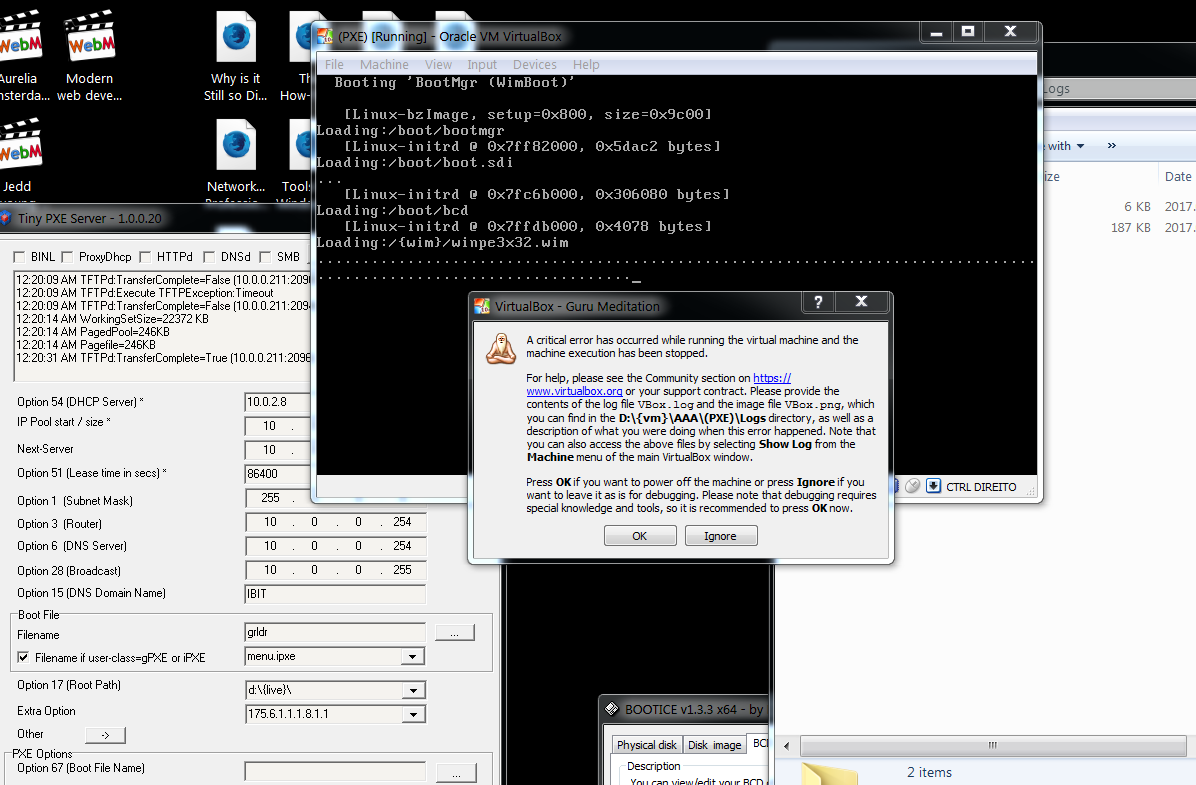
Task: Click the empty Option 67 Boot File Name field
Action: [x=335, y=771]
